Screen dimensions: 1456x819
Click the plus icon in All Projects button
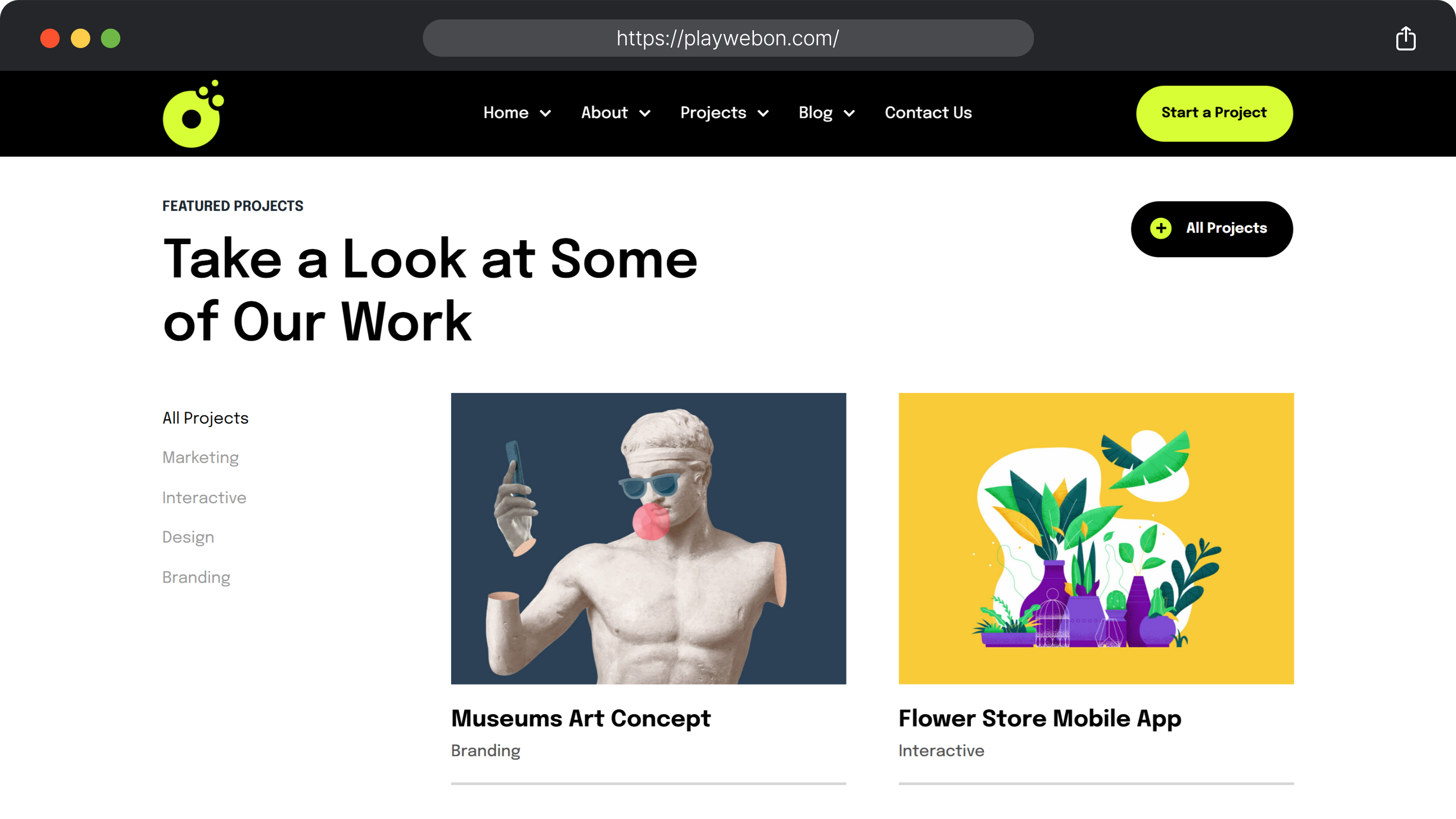[1161, 229]
